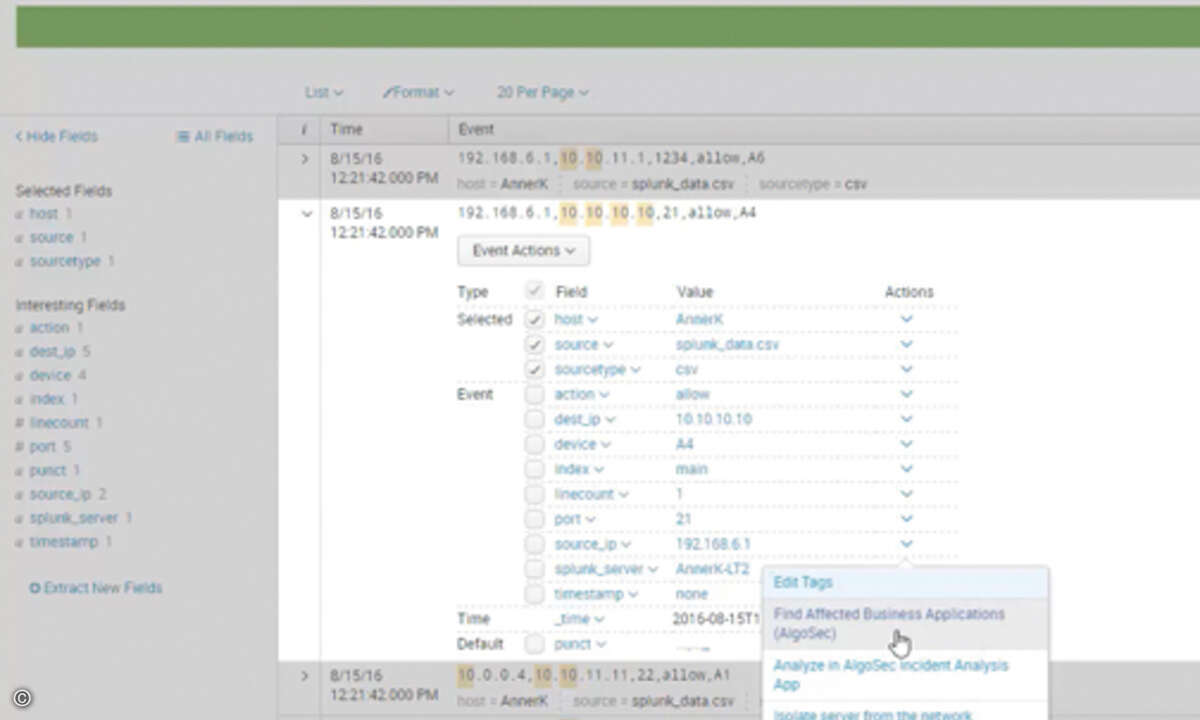Open the 20 Per Page dropdown
The width and height of the screenshot is (1200, 720).
(542, 92)
